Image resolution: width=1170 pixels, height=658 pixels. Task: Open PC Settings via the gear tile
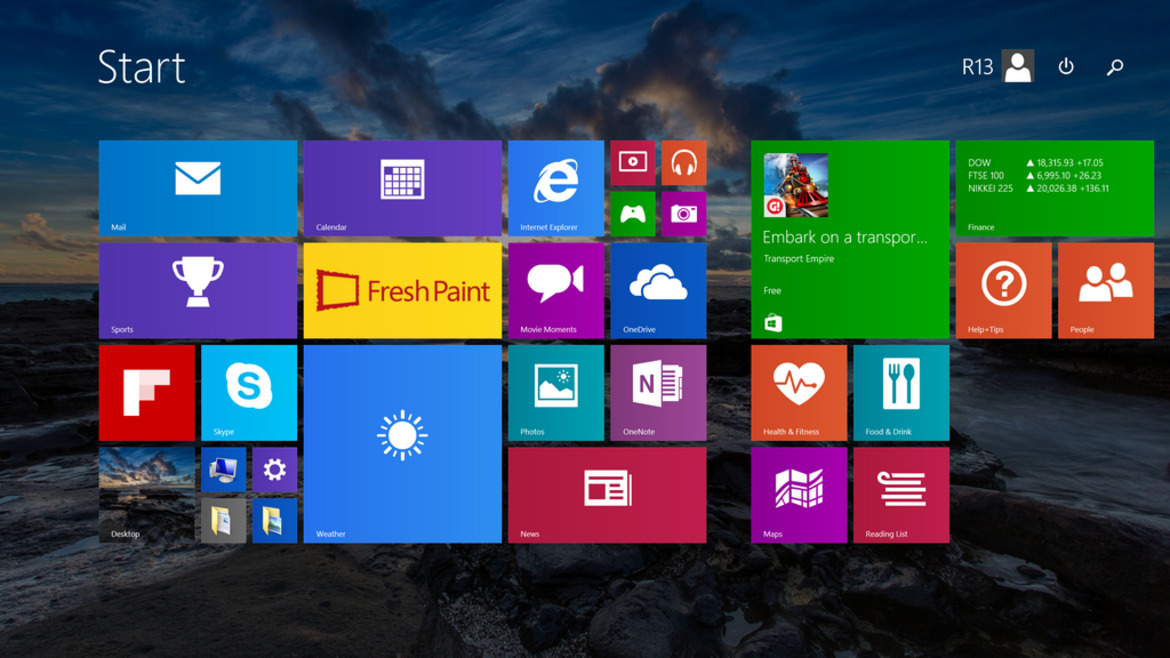pos(275,469)
